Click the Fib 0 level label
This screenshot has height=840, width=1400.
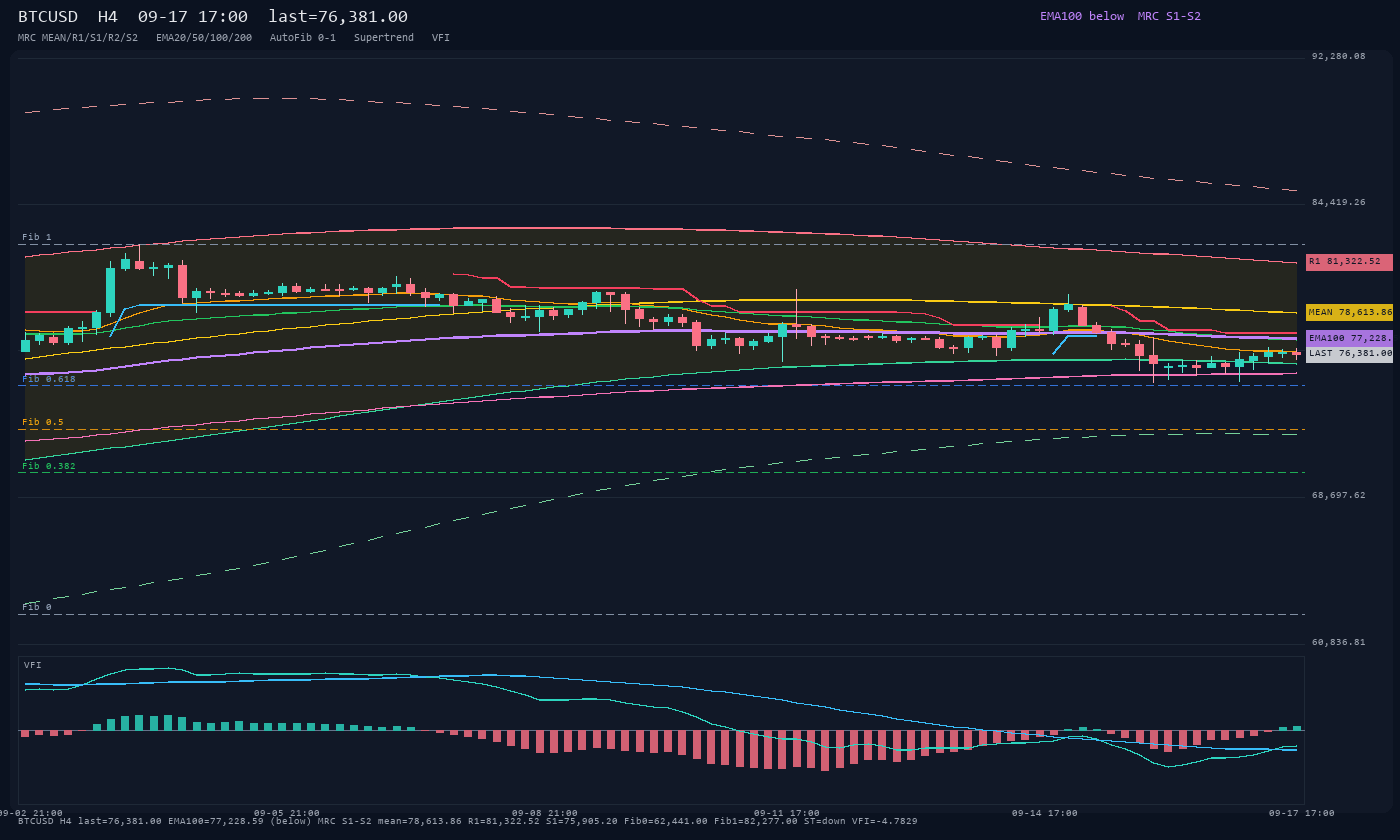click(37, 607)
